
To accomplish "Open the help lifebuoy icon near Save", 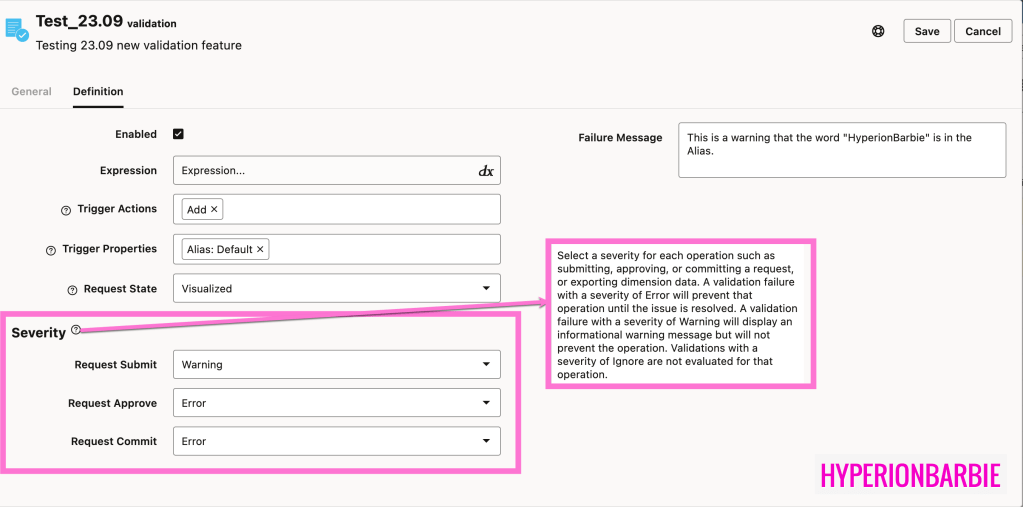I will [878, 31].
